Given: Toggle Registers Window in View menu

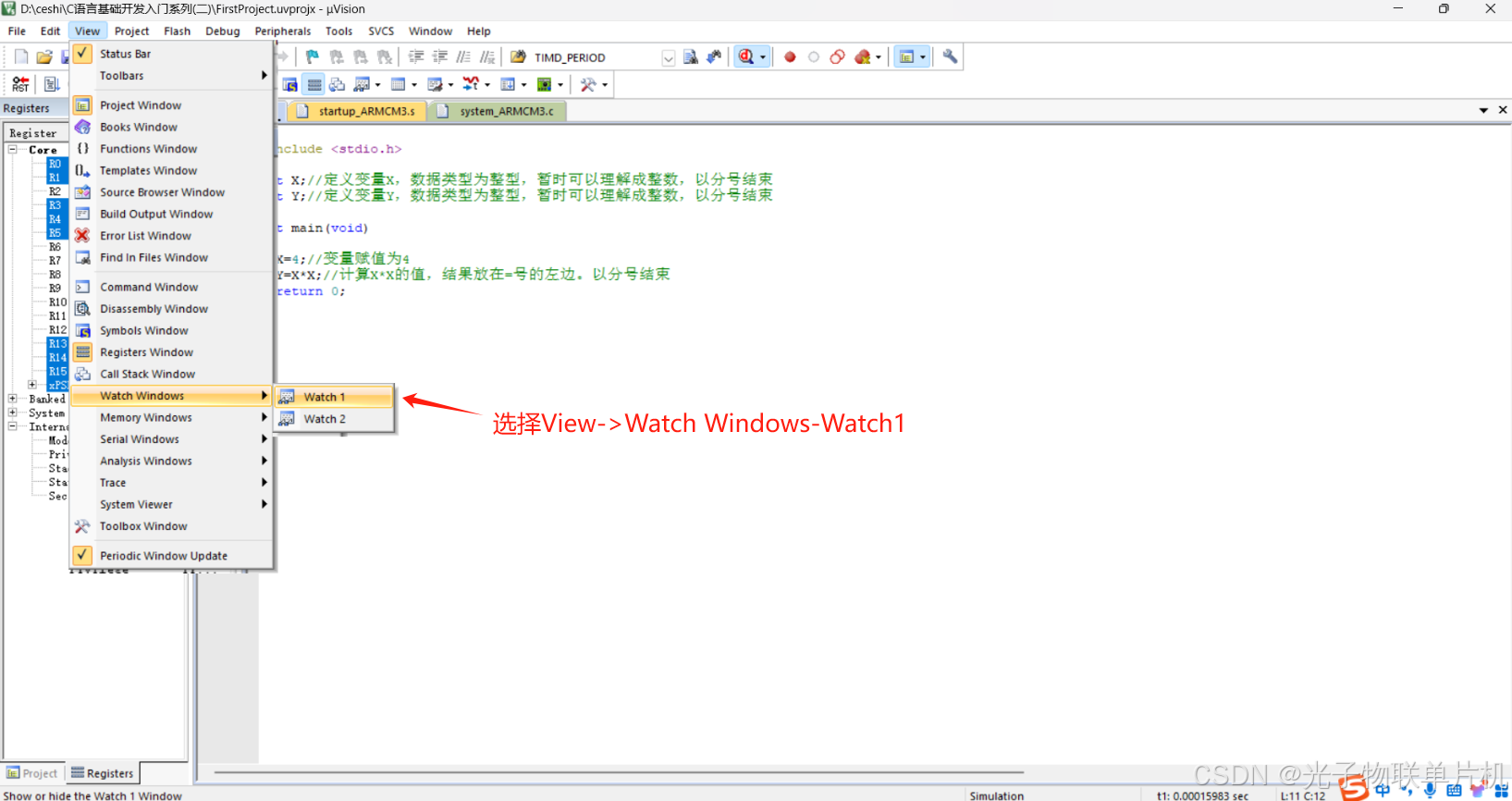Looking at the screenshot, I should 172,352.
